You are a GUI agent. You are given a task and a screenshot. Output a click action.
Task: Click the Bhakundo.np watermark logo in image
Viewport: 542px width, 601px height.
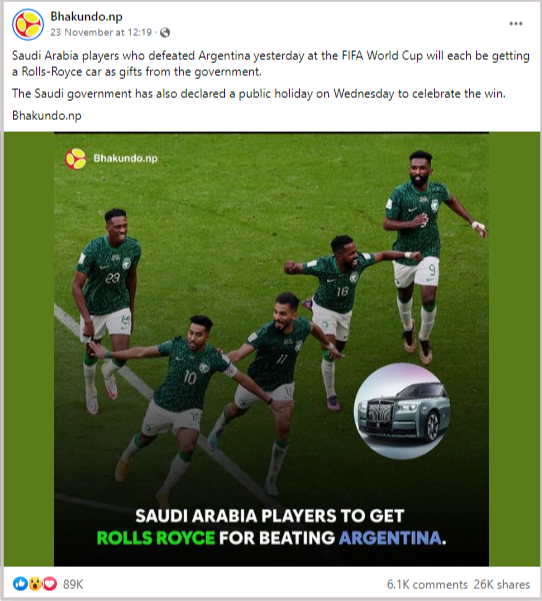(76, 159)
